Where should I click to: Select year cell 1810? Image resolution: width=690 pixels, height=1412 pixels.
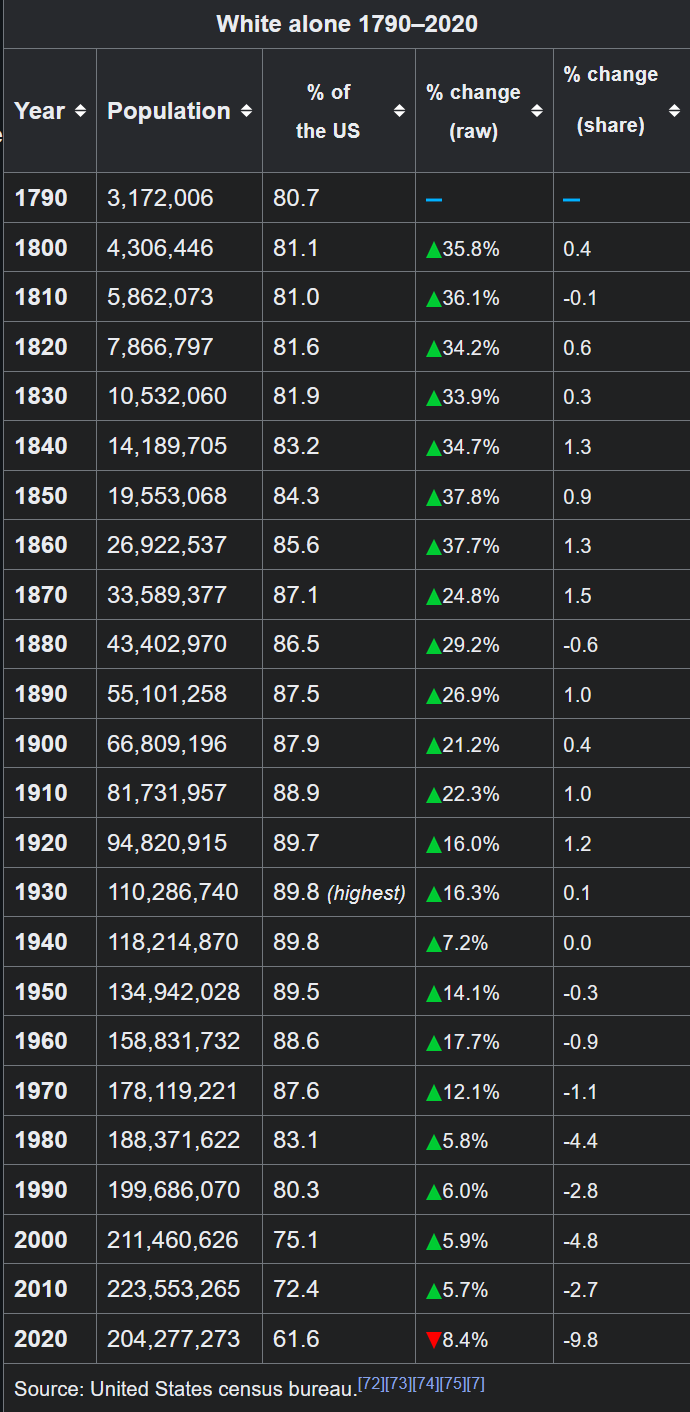(41, 297)
